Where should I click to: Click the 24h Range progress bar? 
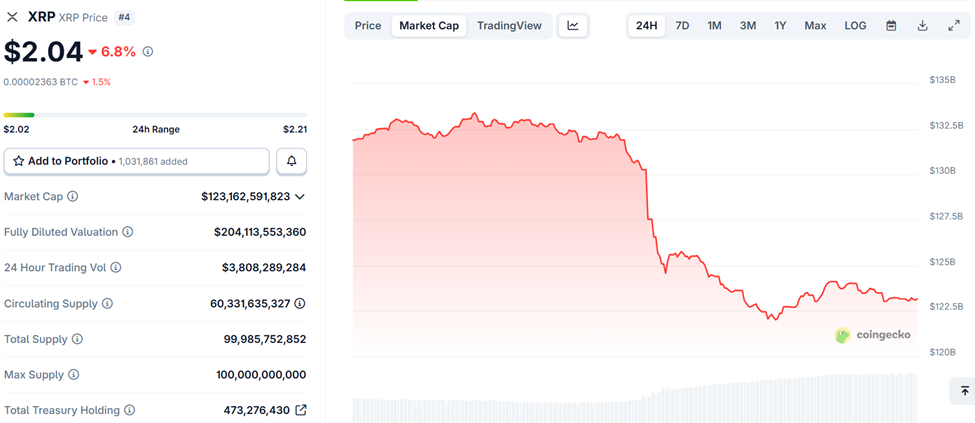[155, 115]
